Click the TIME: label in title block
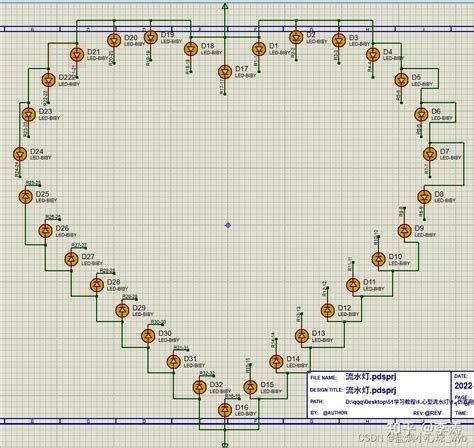 [461, 413]
